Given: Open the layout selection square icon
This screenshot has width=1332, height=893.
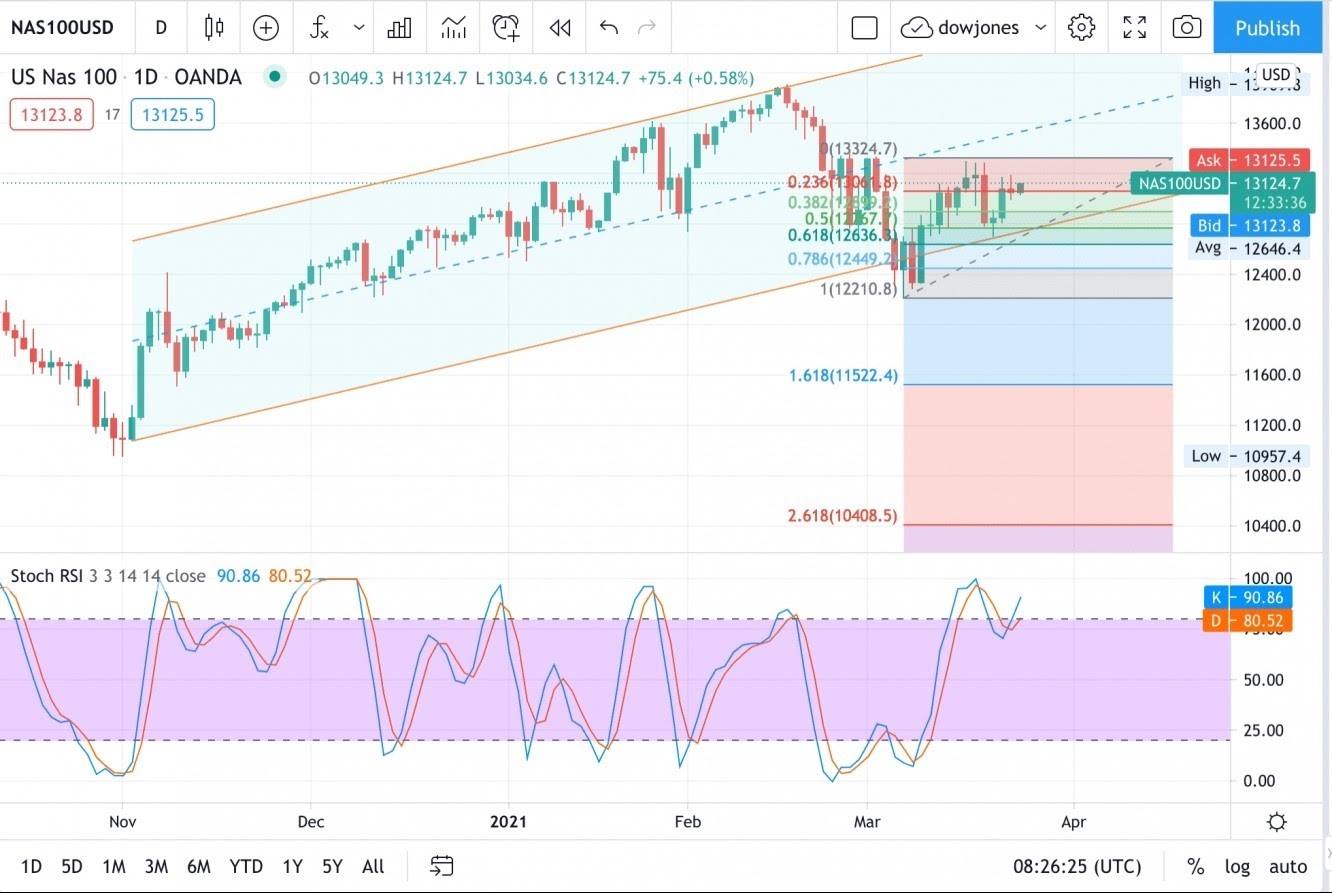Looking at the screenshot, I should point(864,27).
